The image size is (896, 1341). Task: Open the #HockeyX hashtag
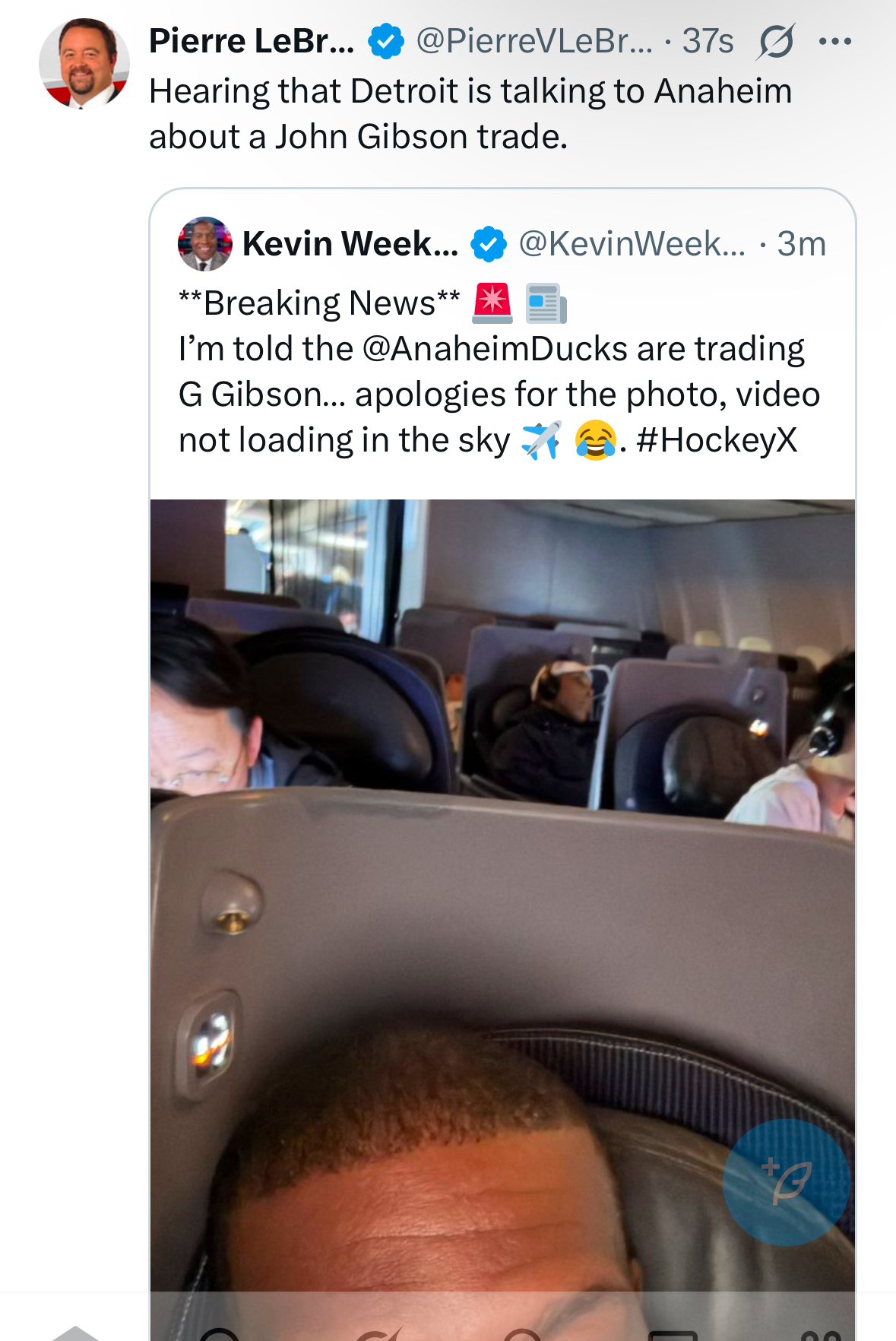717,440
